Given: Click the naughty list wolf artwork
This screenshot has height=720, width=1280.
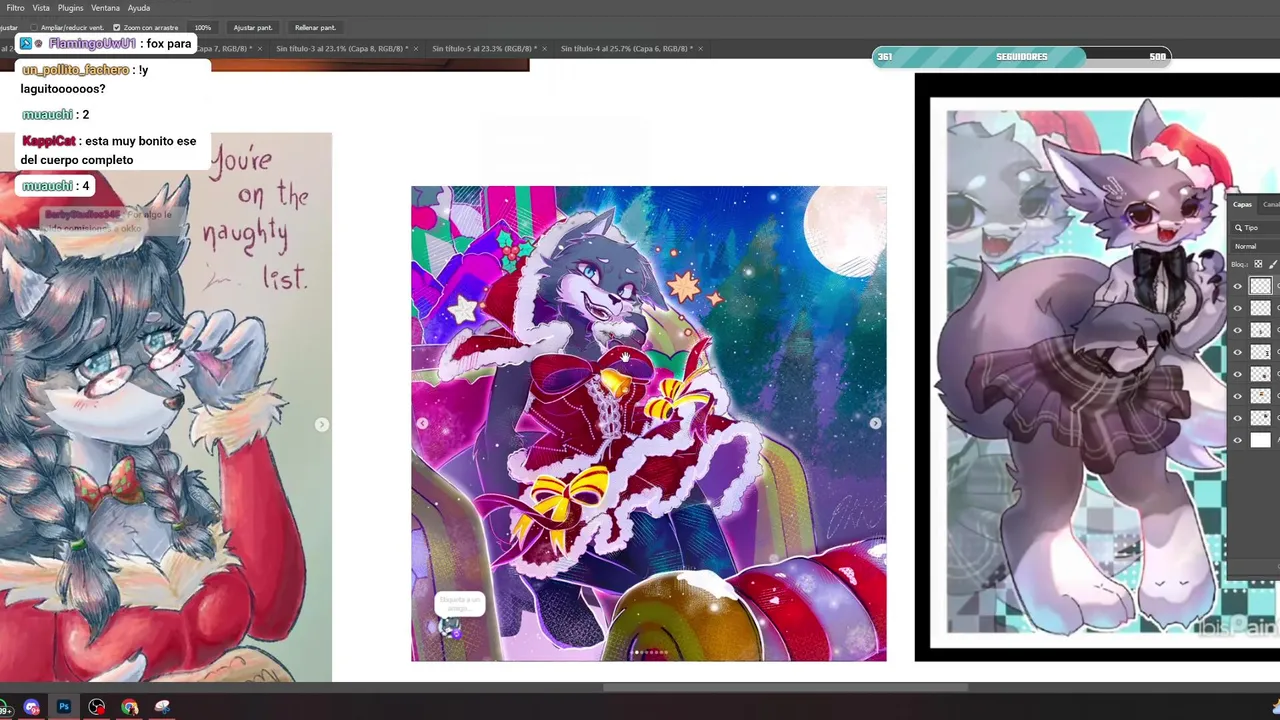Looking at the screenshot, I should [166, 407].
